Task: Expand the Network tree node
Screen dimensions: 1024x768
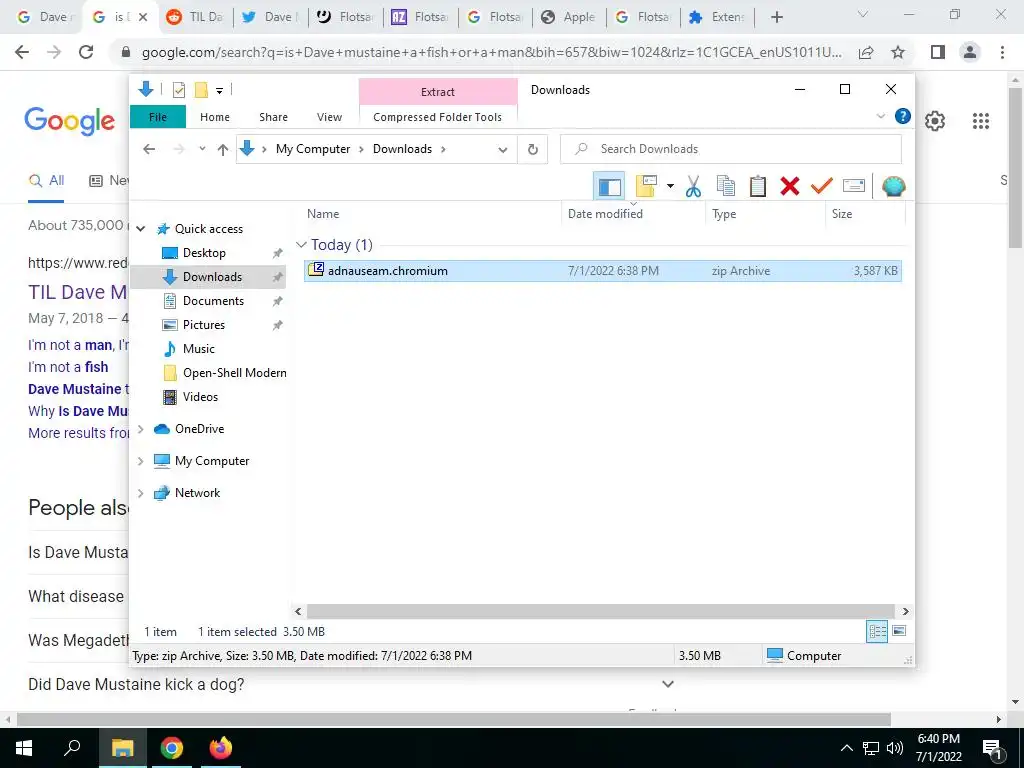Action: click(x=140, y=493)
